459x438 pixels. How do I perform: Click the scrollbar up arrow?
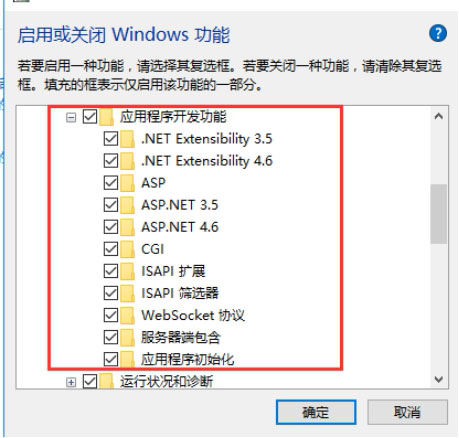(439, 116)
